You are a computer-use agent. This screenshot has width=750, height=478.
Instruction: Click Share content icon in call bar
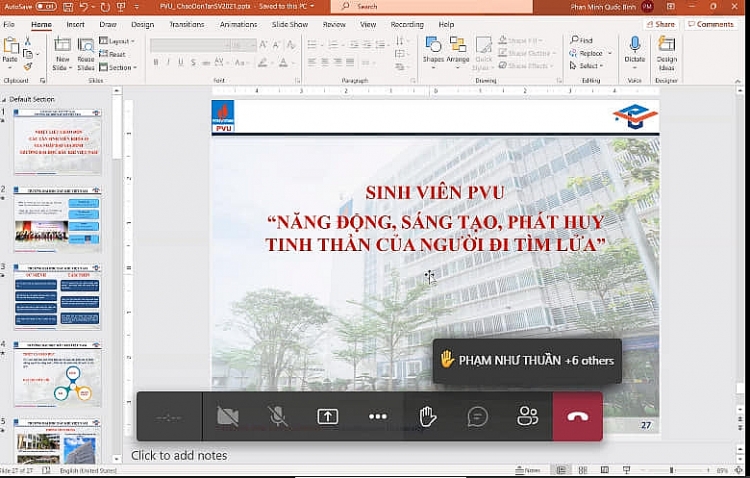328,416
